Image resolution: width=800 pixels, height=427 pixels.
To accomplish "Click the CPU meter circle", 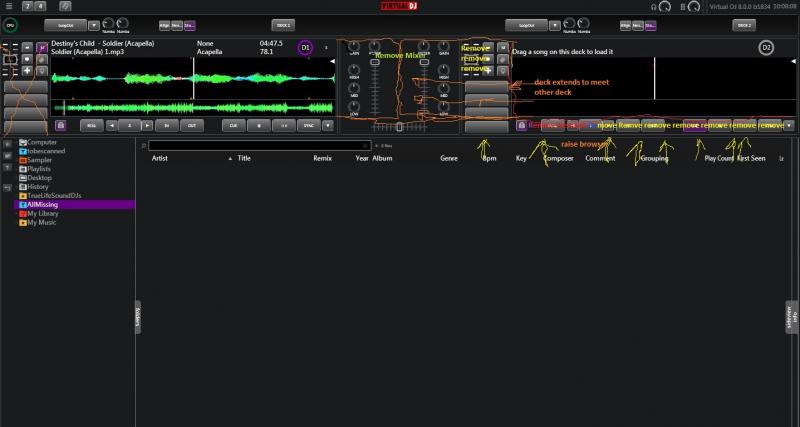I will coord(10,25).
